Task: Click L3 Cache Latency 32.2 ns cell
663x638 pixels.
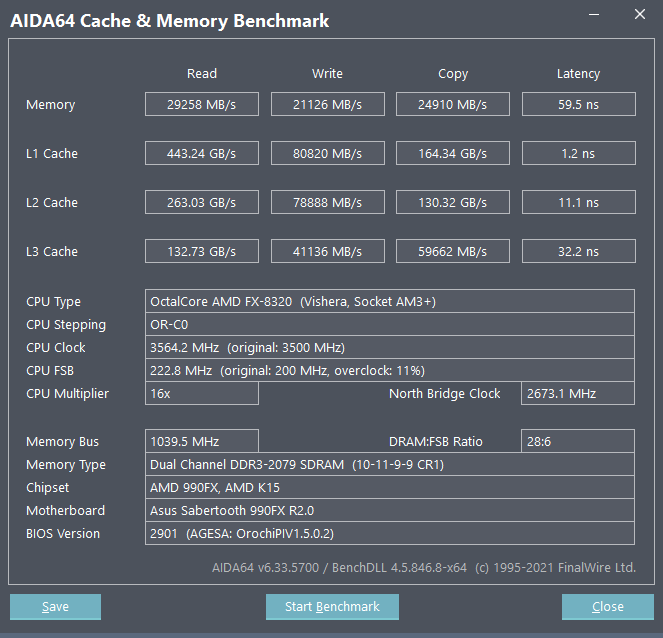Action: 579,251
